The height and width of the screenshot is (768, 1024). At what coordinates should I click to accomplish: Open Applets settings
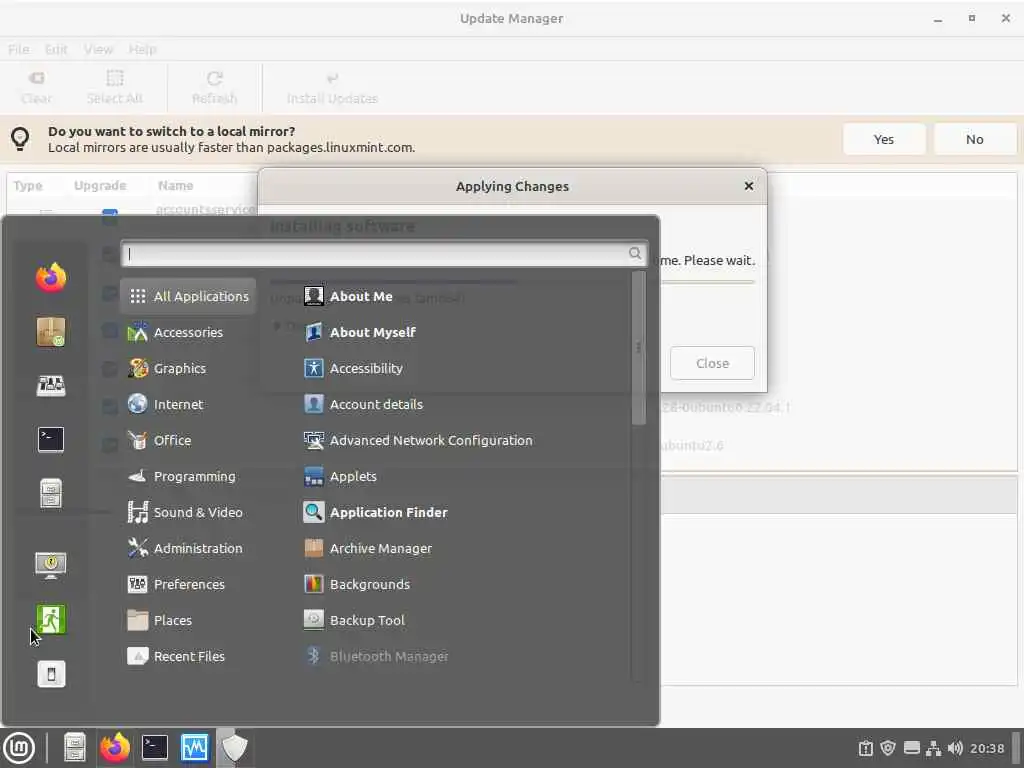tap(340, 476)
